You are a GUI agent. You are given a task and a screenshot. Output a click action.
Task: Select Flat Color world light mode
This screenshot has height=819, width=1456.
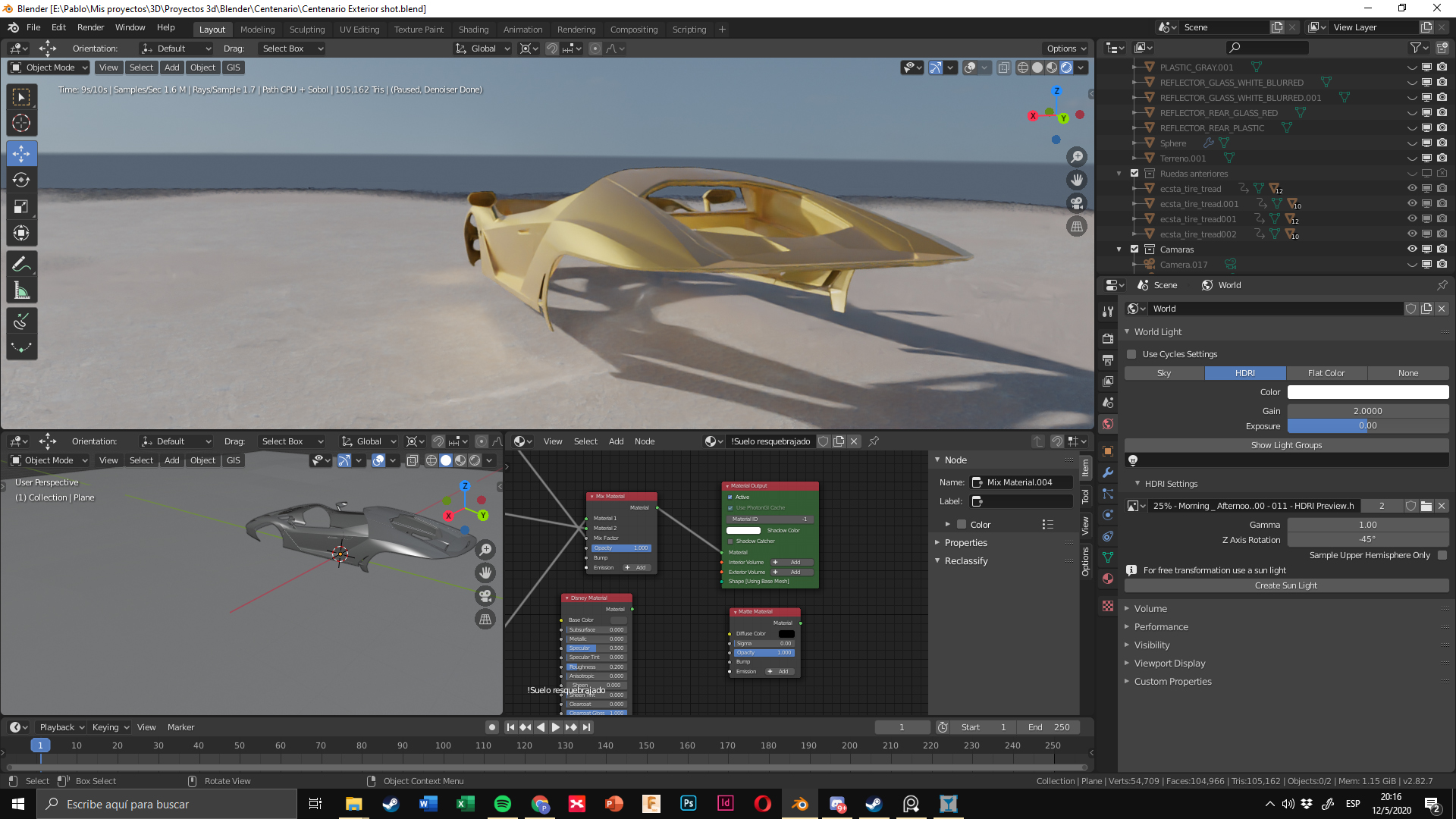1326,373
